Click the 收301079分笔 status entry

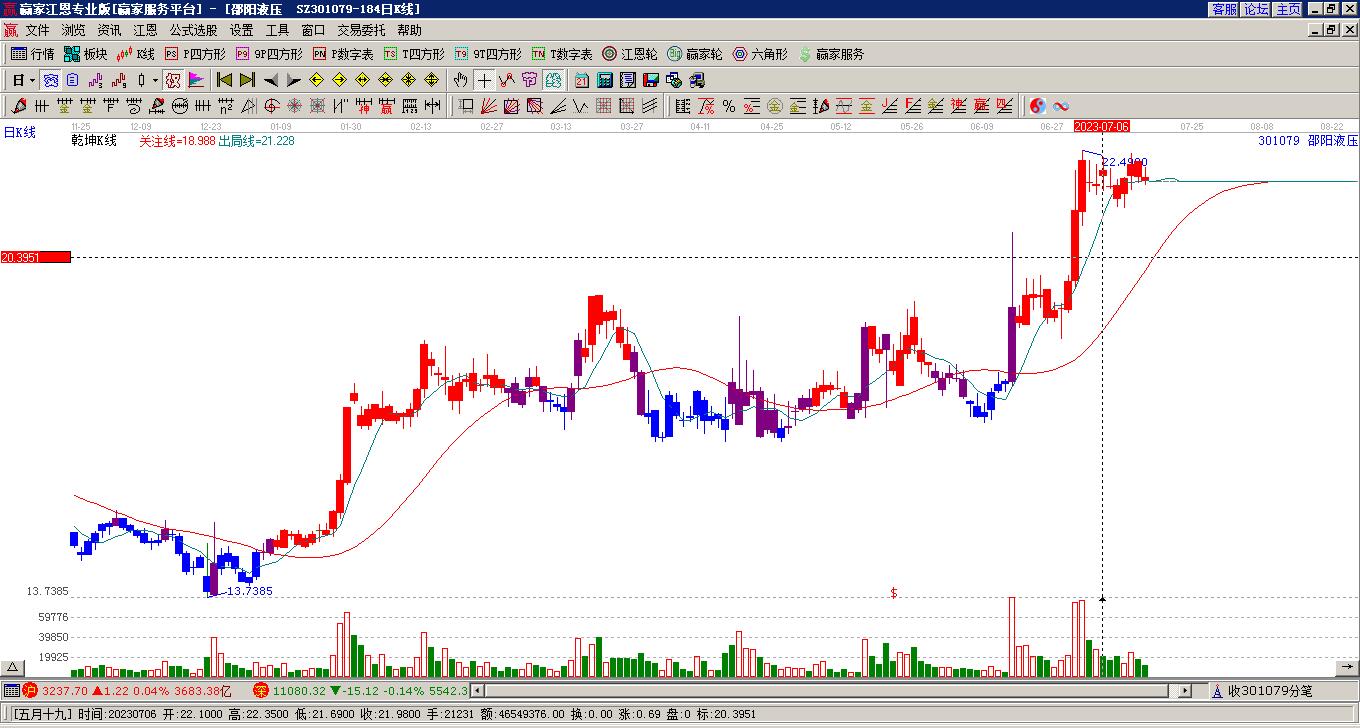[x=1270, y=691]
